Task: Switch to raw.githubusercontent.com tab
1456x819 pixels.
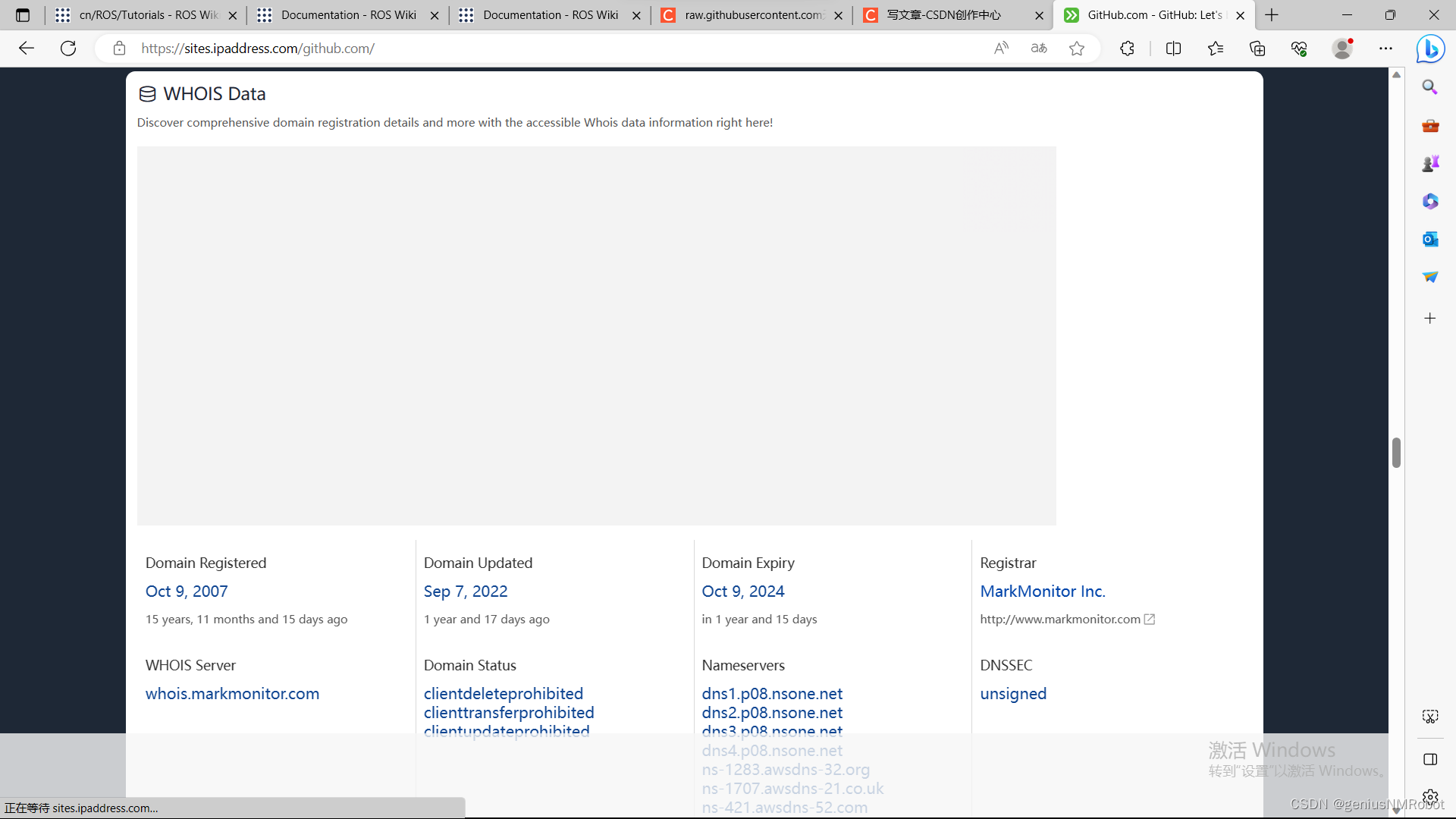Action: 752,15
